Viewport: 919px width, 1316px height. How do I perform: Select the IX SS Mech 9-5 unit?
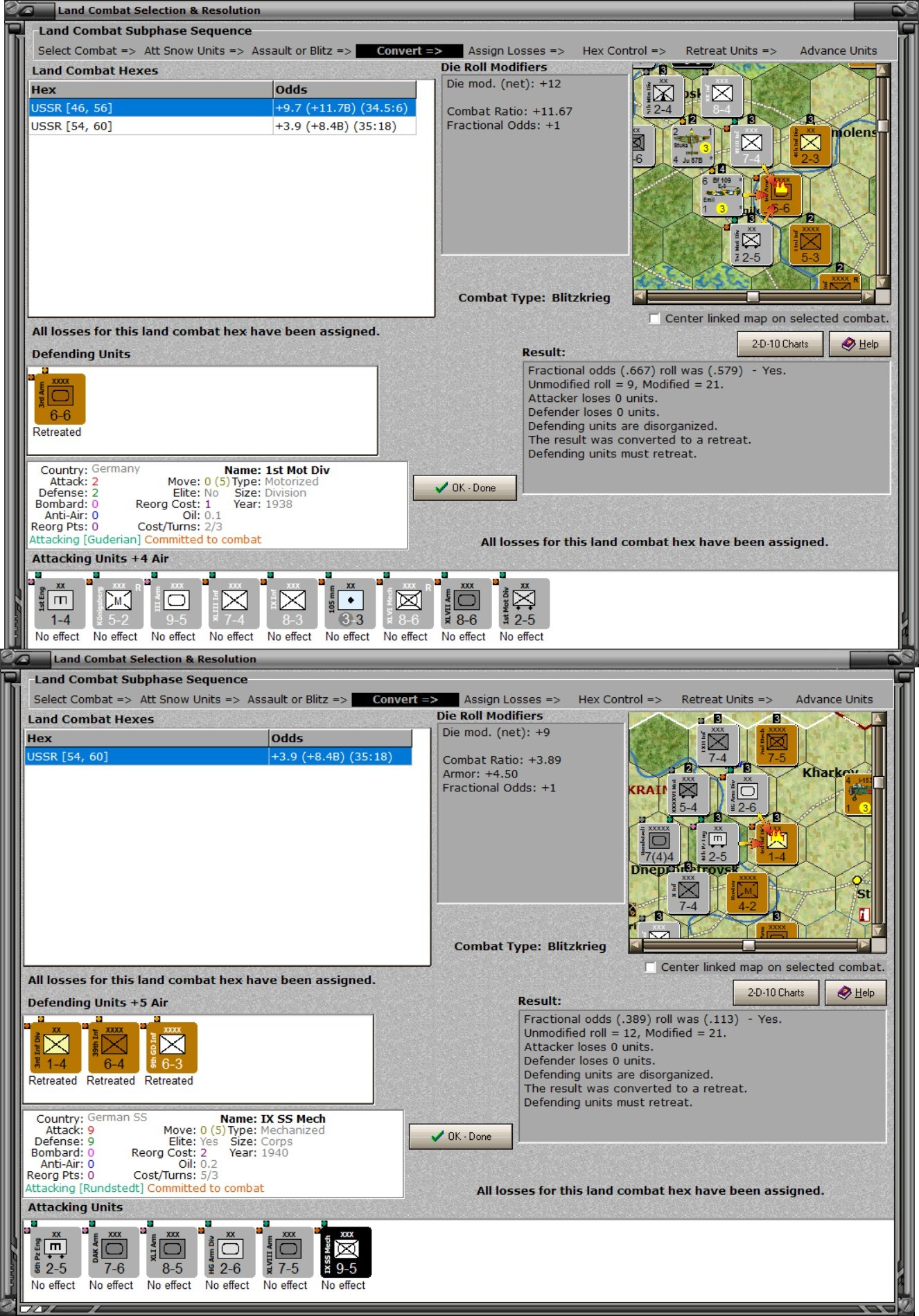tap(346, 1252)
